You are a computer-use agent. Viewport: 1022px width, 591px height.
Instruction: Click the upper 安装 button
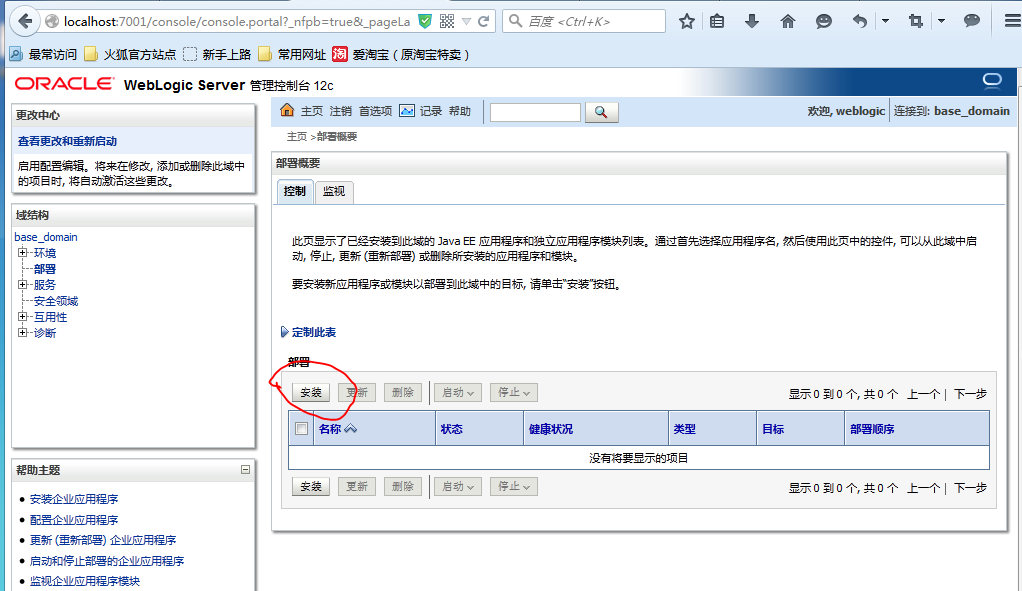coord(311,392)
